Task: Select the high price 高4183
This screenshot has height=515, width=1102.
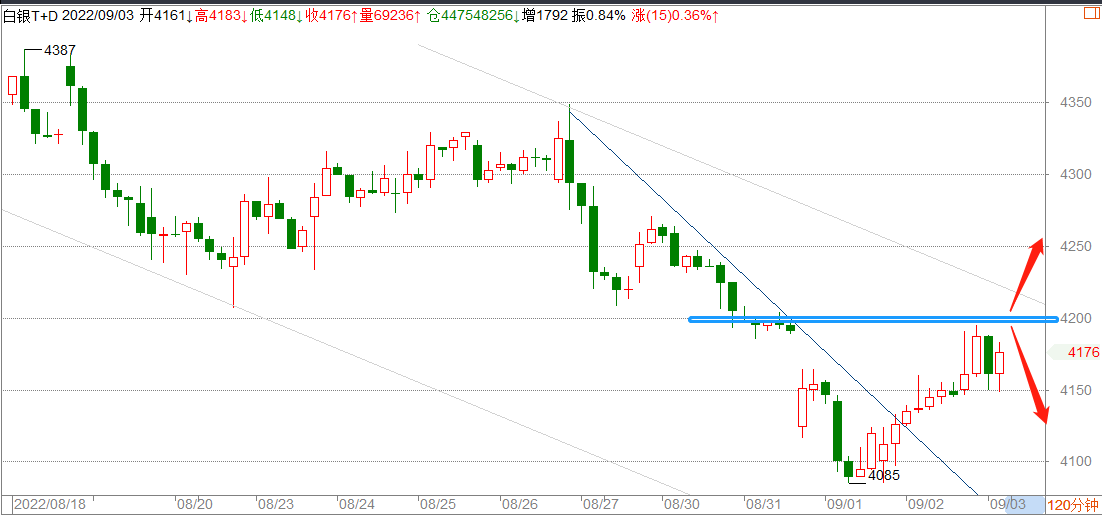Action: [218, 15]
